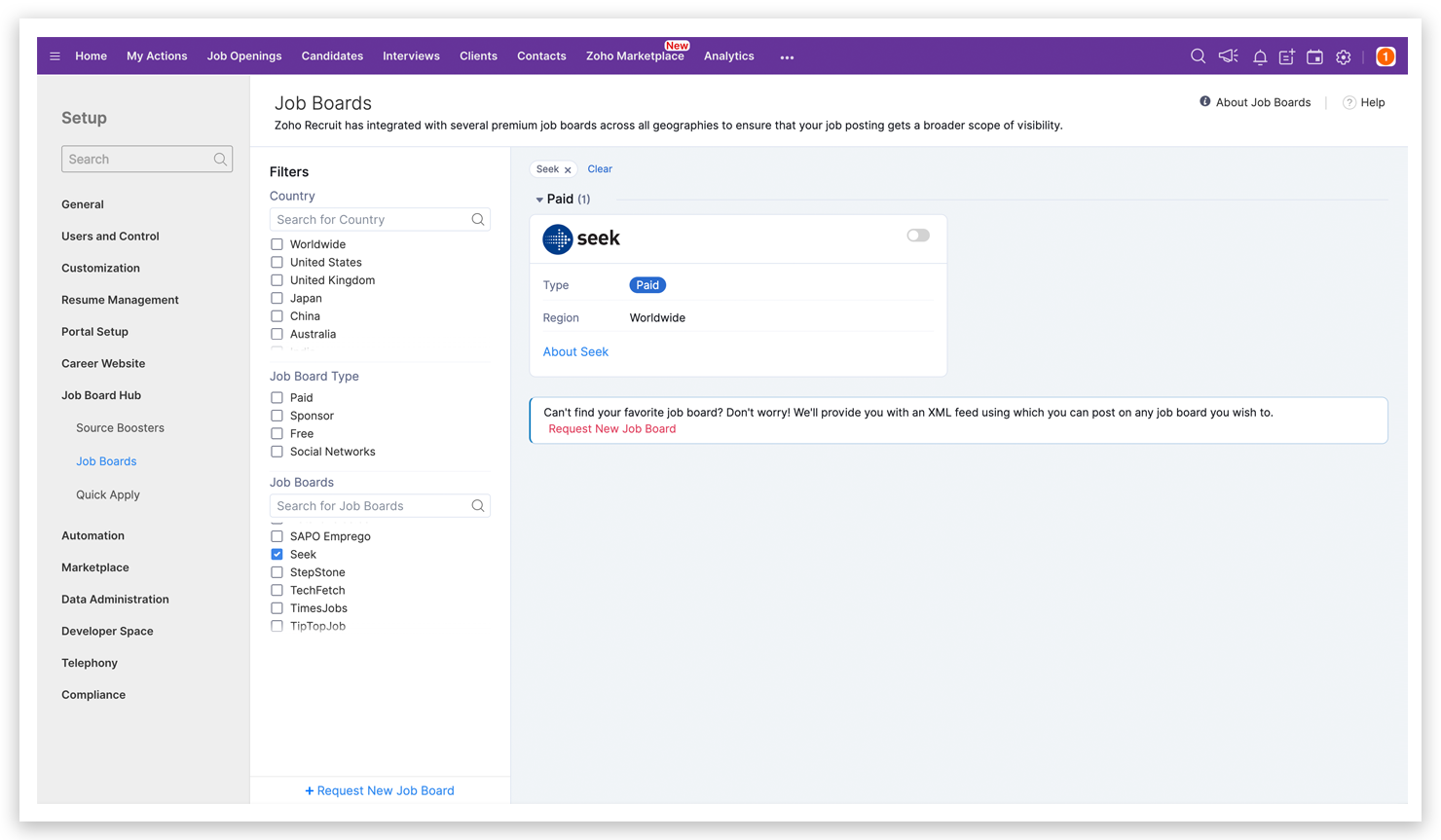Check the StepStone job board

coord(277,572)
